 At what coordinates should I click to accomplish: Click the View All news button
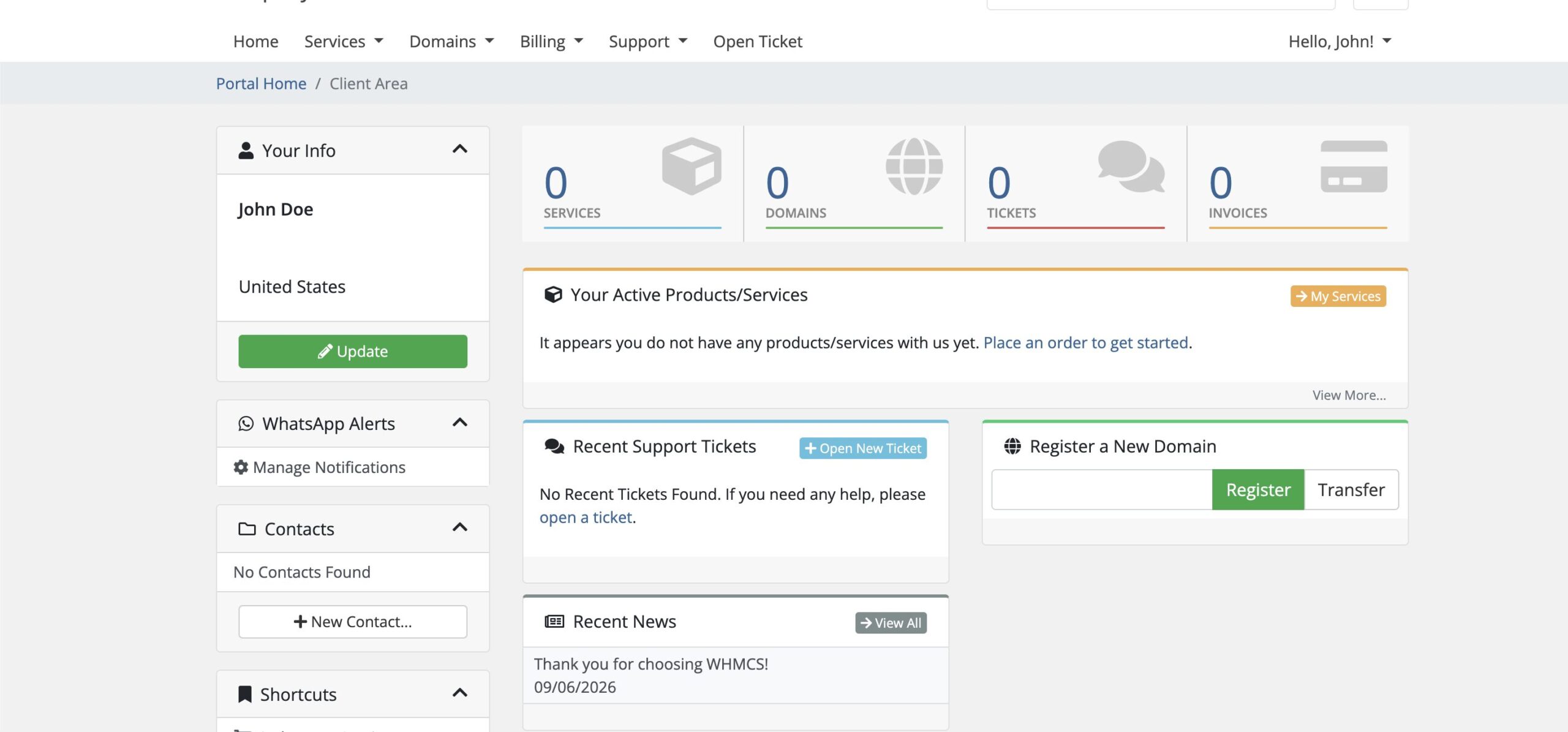(x=891, y=623)
